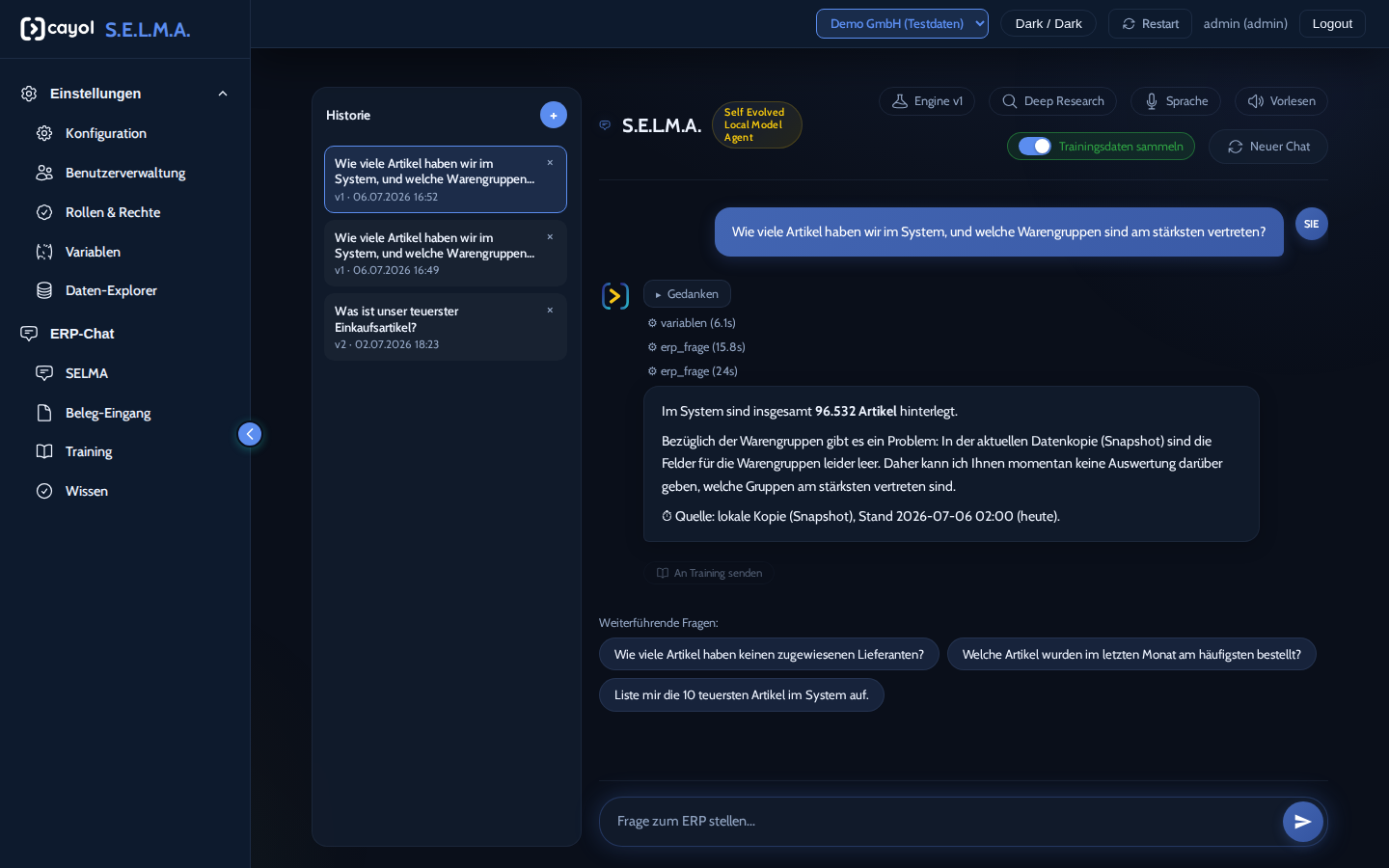Open the Daten-Explorer page
This screenshot has width=1389, height=868.
pos(111,290)
